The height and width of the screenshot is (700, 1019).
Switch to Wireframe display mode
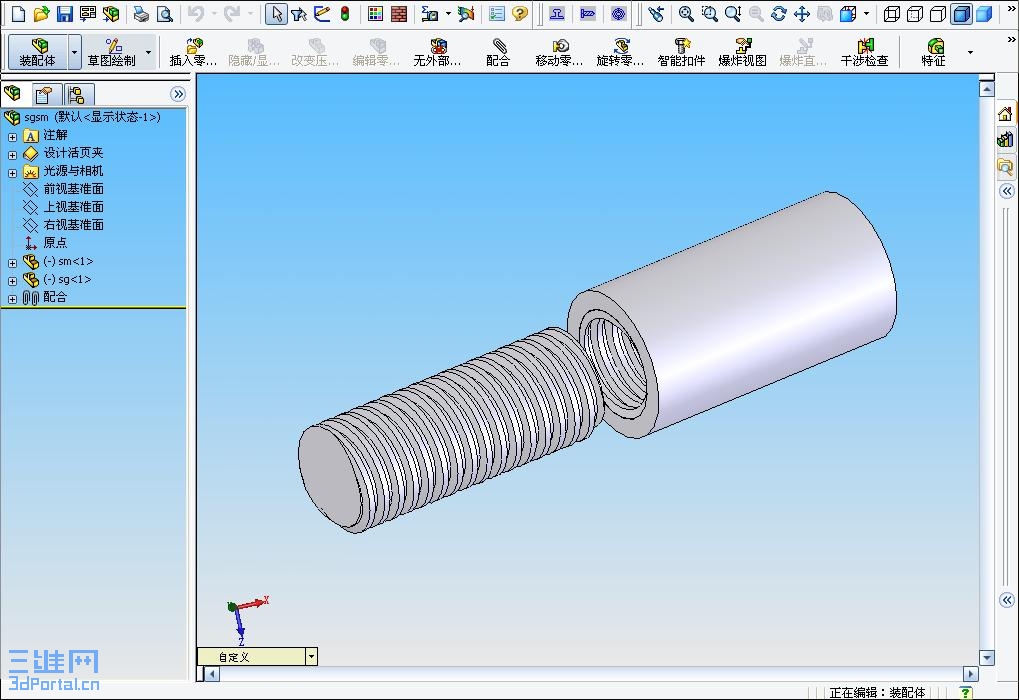pyautogui.click(x=892, y=14)
